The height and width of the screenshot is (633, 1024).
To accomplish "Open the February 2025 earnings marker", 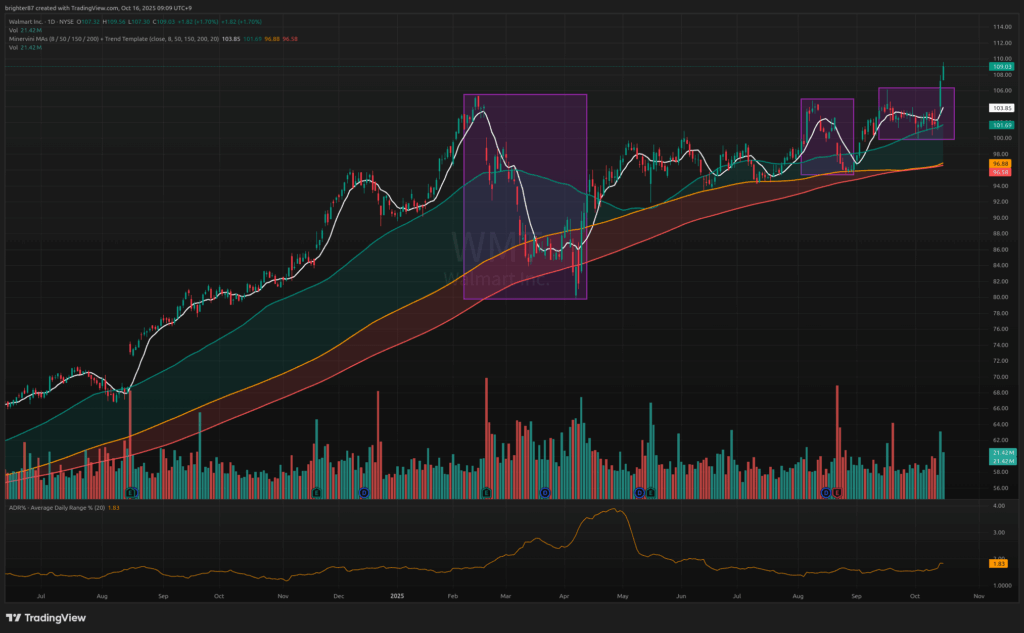I will [x=486, y=492].
